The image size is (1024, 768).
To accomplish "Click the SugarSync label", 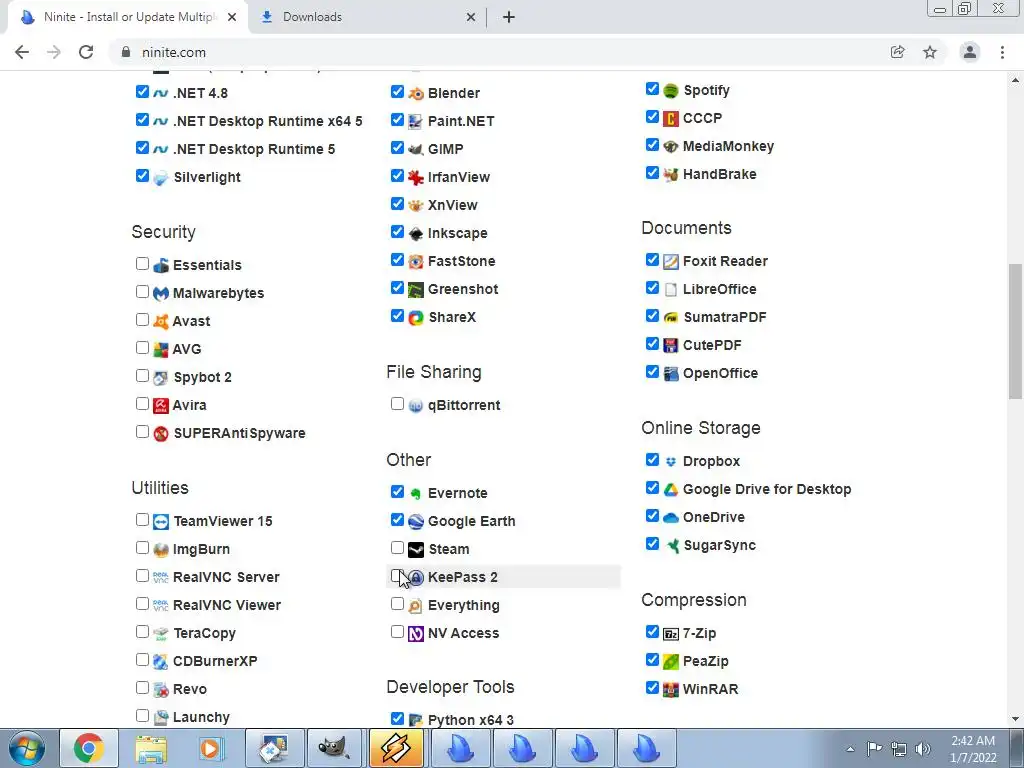I will coord(719,545).
